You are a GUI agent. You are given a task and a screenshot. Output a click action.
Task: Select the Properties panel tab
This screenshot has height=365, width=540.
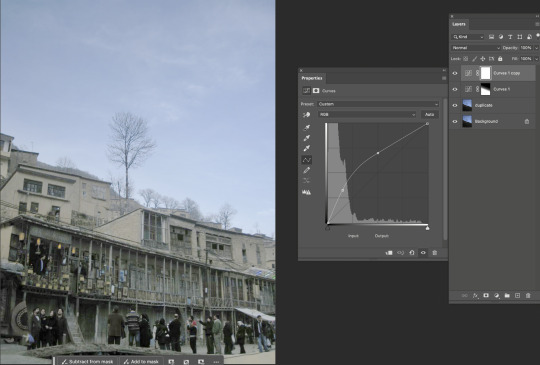point(312,78)
